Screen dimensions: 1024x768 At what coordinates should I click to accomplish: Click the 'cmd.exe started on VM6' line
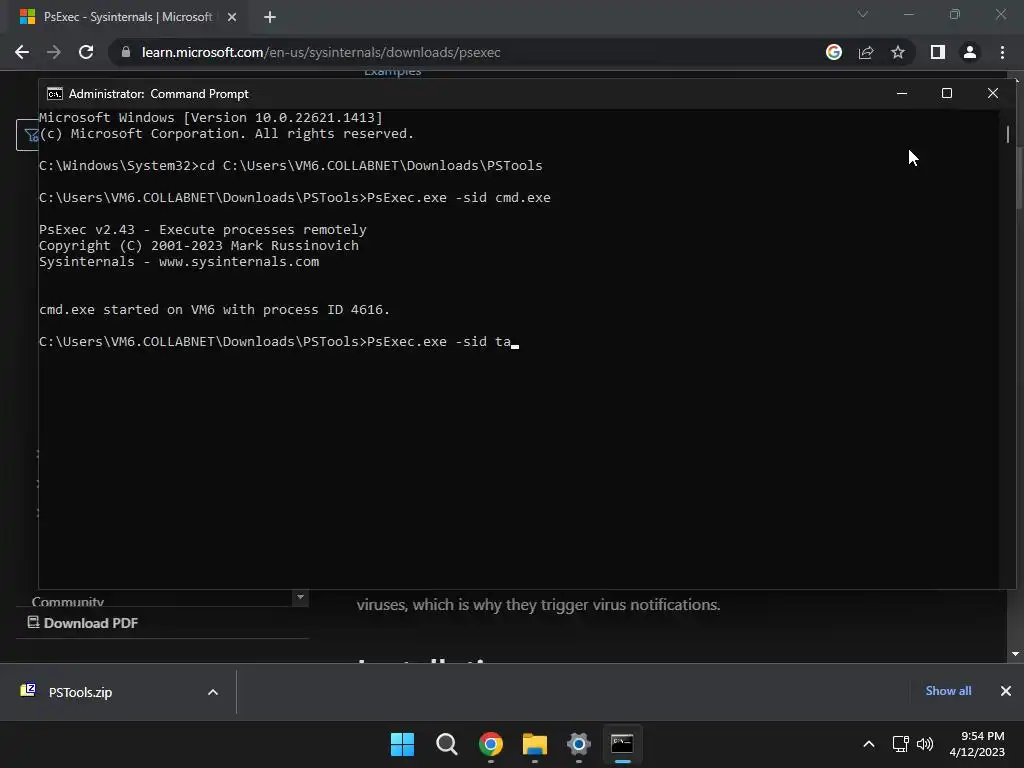tap(214, 310)
